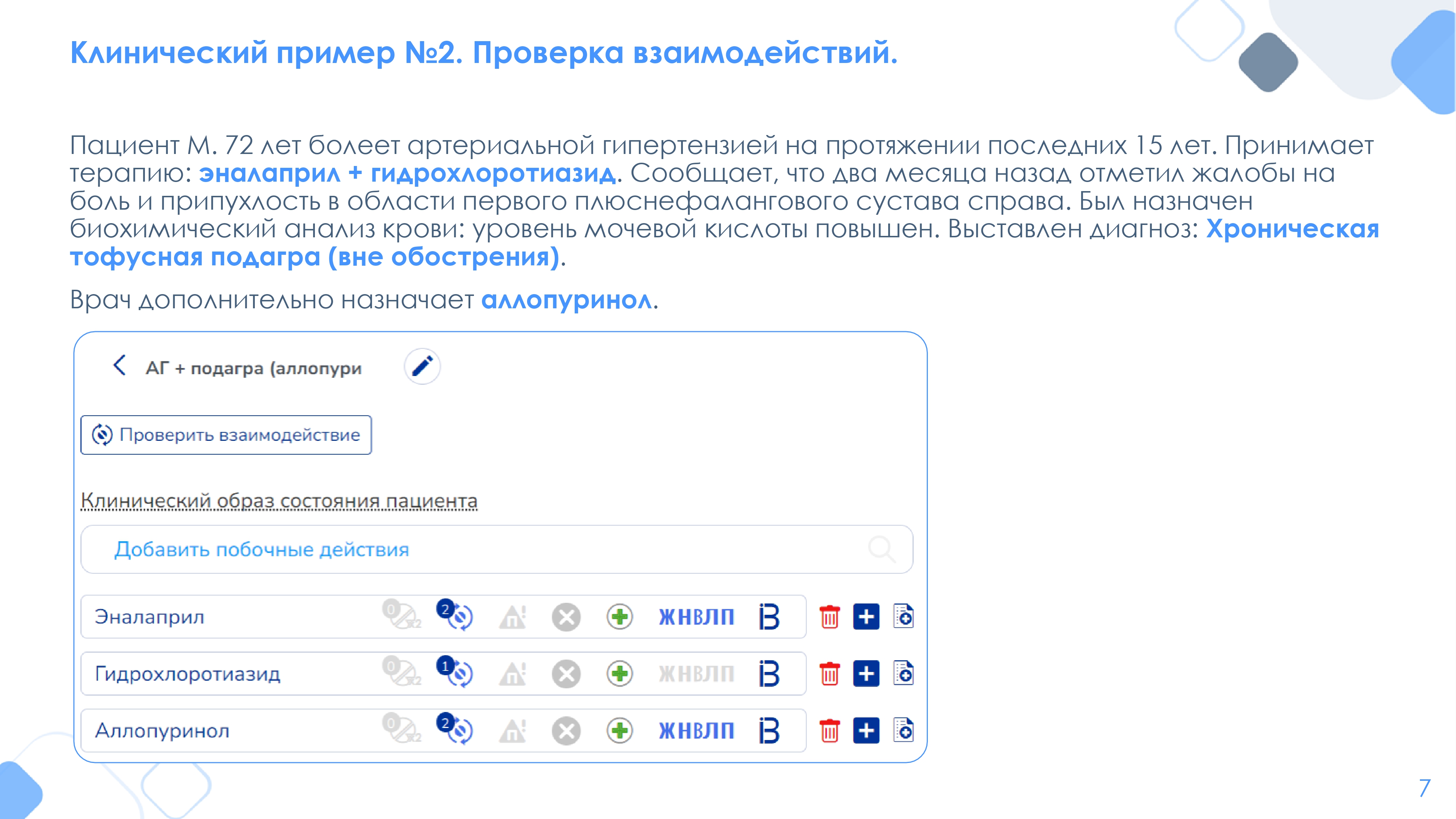Toggle the ЖНВЛП label for Гидрохлоротиазид
This screenshot has height=819, width=1456.
(696, 674)
